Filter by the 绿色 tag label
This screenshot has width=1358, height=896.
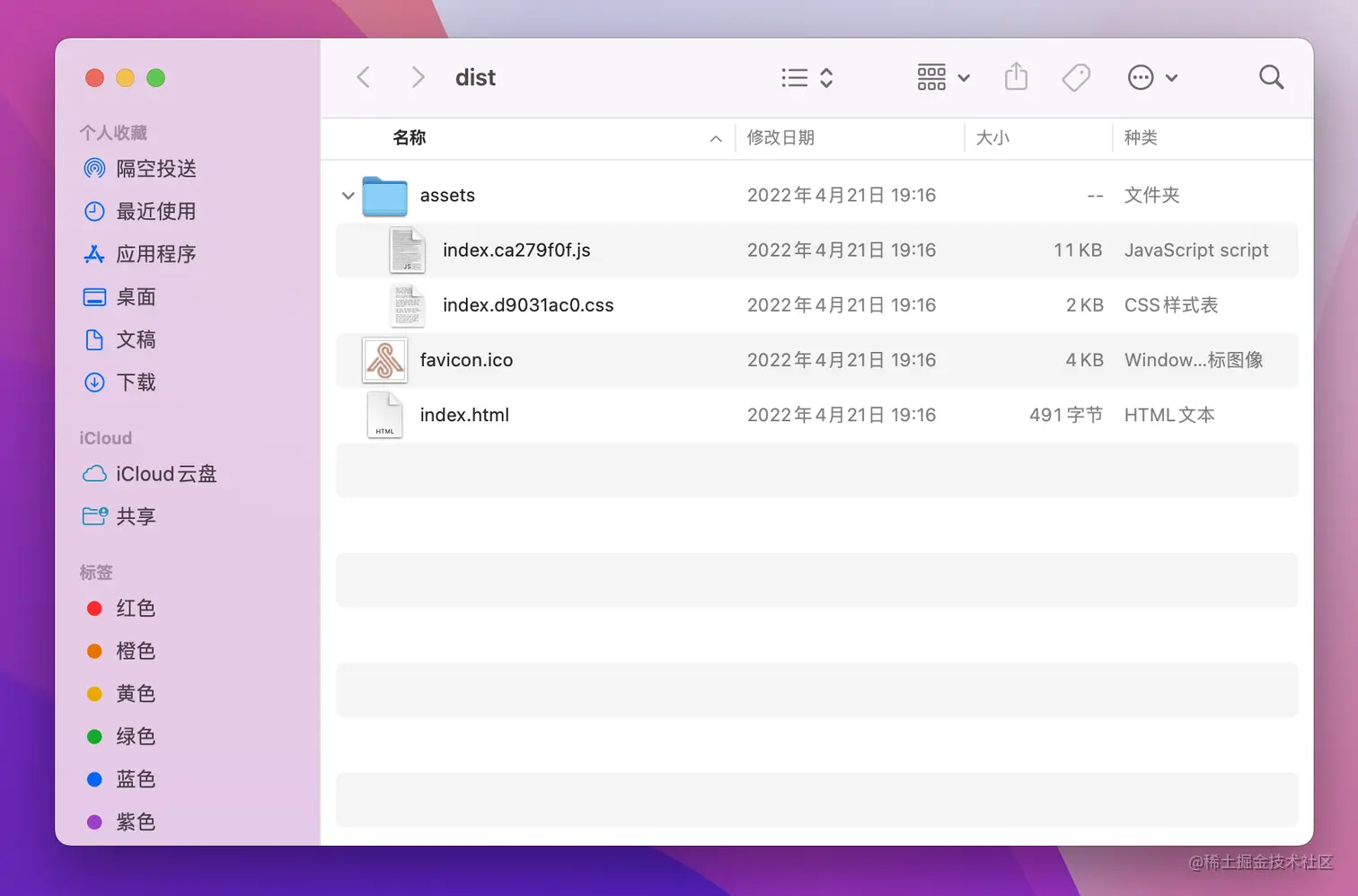[136, 736]
